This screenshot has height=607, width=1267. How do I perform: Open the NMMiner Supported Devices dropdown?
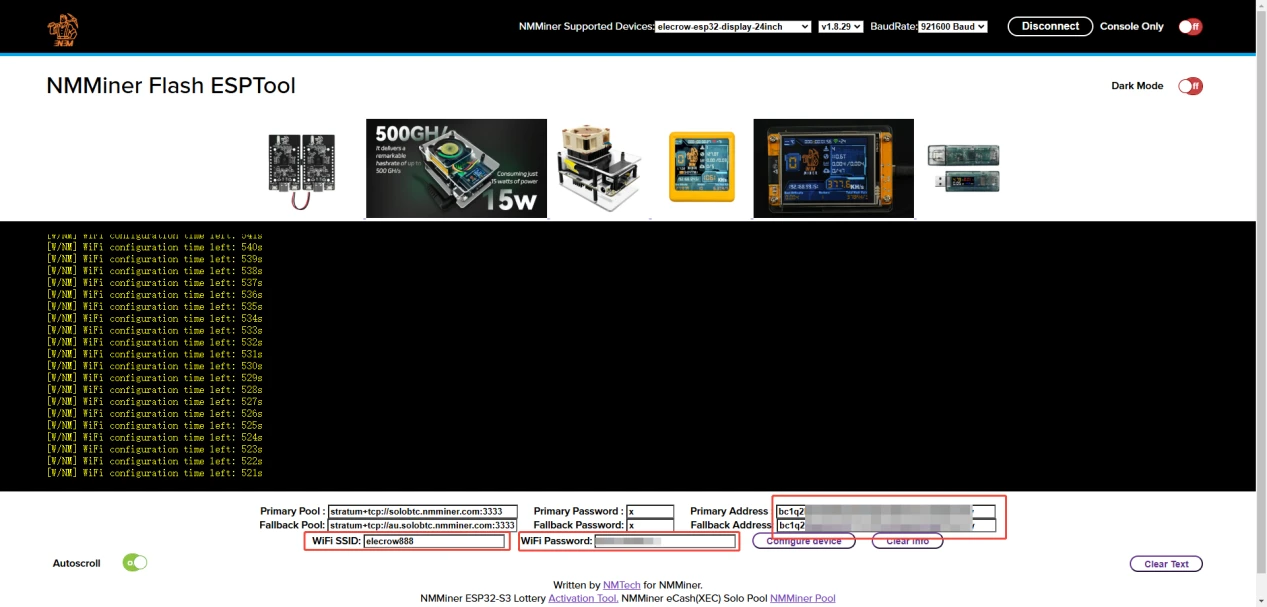coord(733,27)
